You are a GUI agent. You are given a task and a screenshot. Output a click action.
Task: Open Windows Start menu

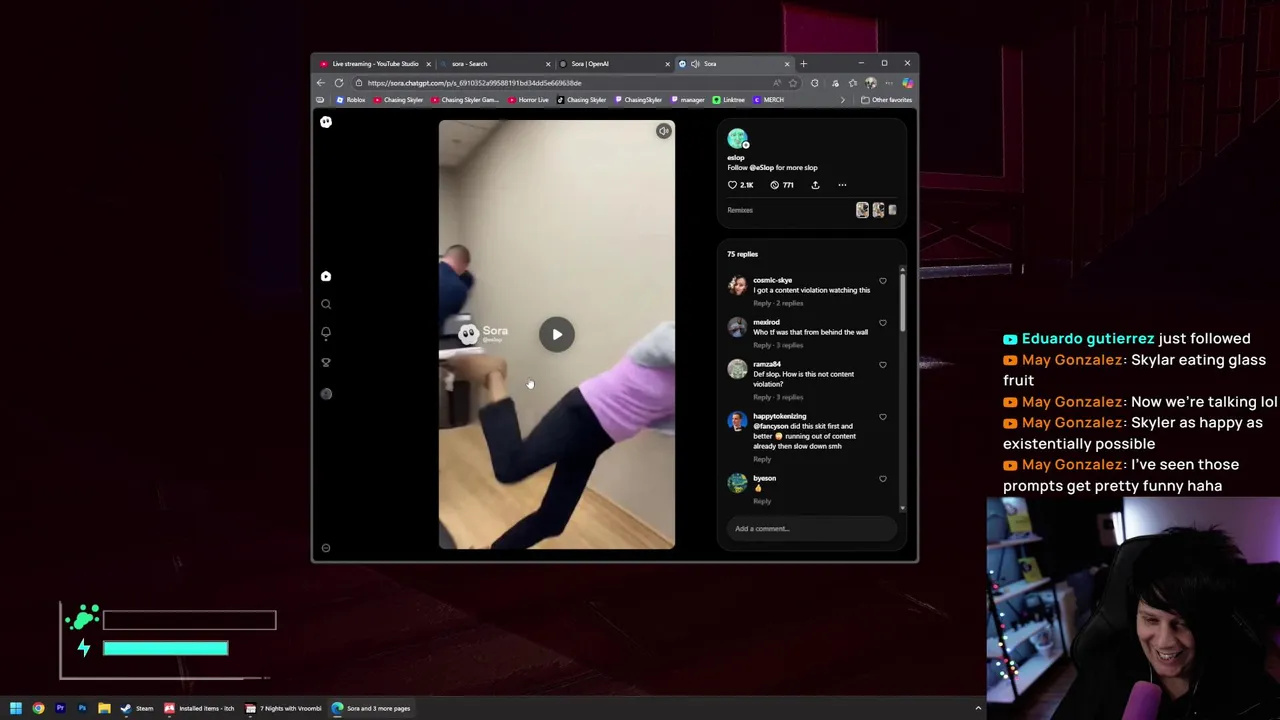(15, 708)
